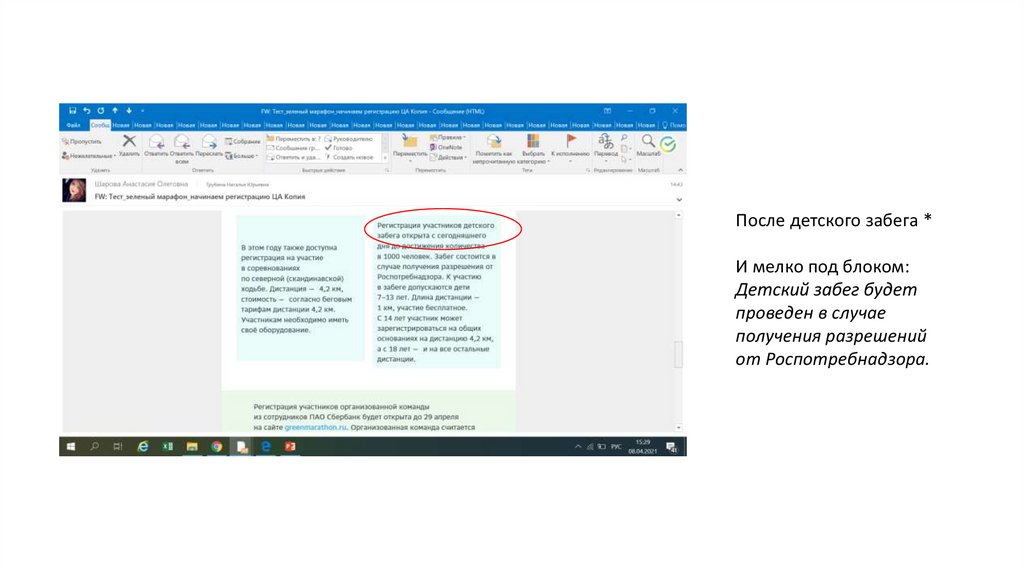Click the sender's profile photo
This screenshot has width=1024, height=574.
[x=74, y=190]
